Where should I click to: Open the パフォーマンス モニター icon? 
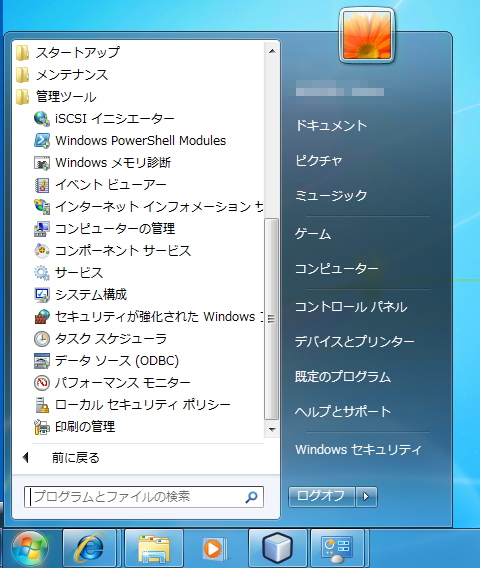pyautogui.click(x=42, y=383)
